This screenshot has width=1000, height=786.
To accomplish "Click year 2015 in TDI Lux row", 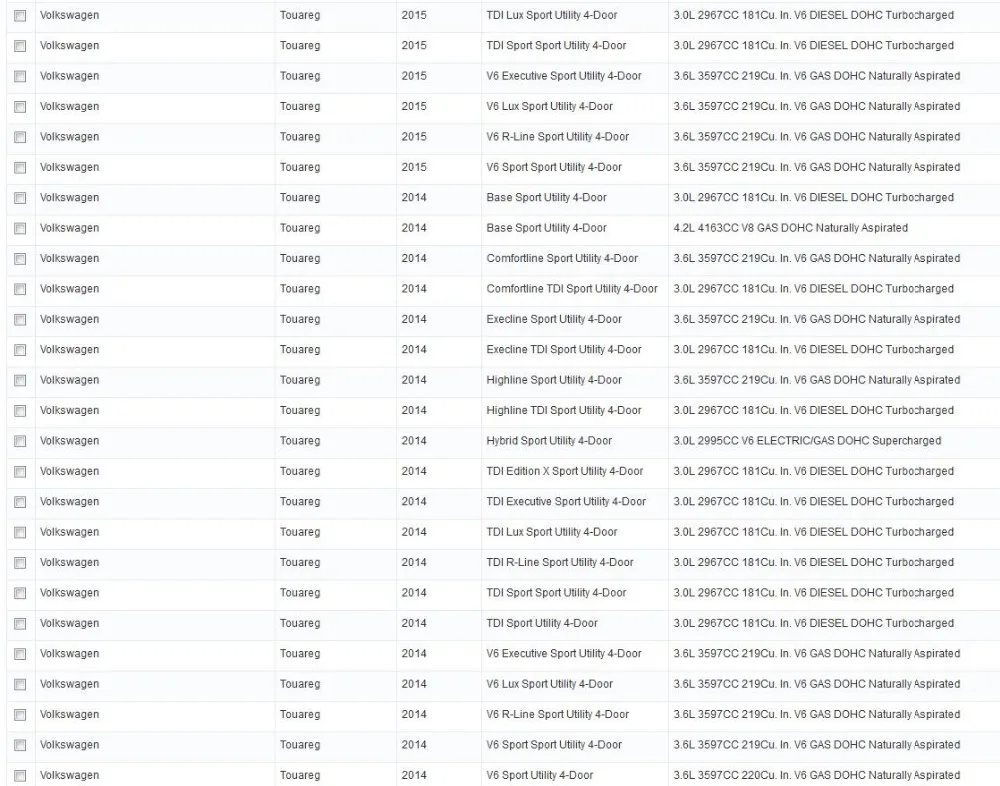I will [x=414, y=15].
